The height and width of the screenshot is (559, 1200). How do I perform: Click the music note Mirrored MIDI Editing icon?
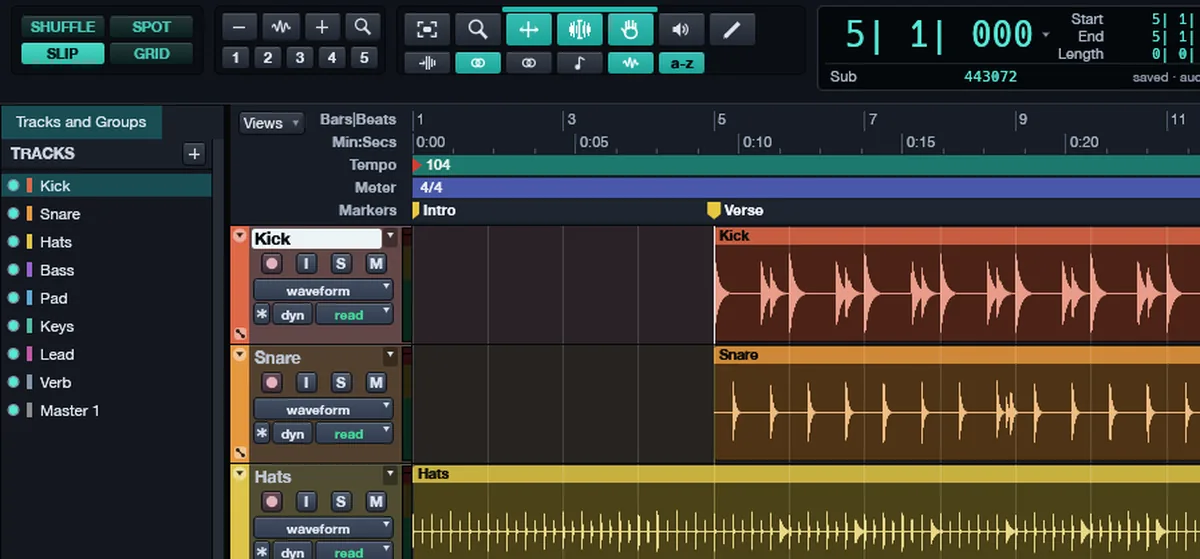pyautogui.click(x=580, y=63)
